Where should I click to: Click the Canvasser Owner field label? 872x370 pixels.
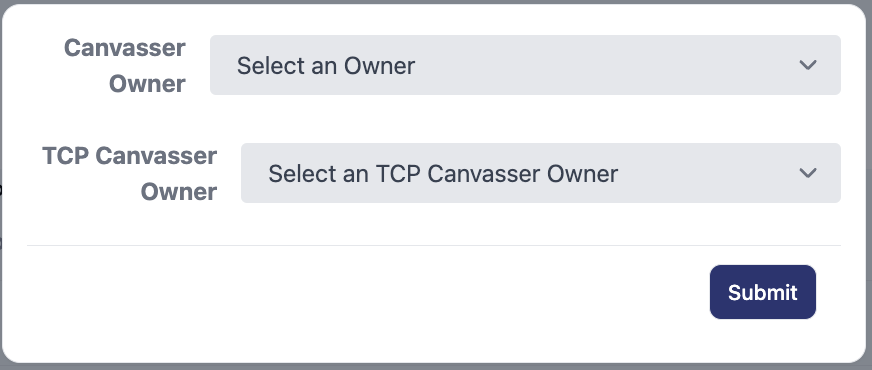pos(125,66)
